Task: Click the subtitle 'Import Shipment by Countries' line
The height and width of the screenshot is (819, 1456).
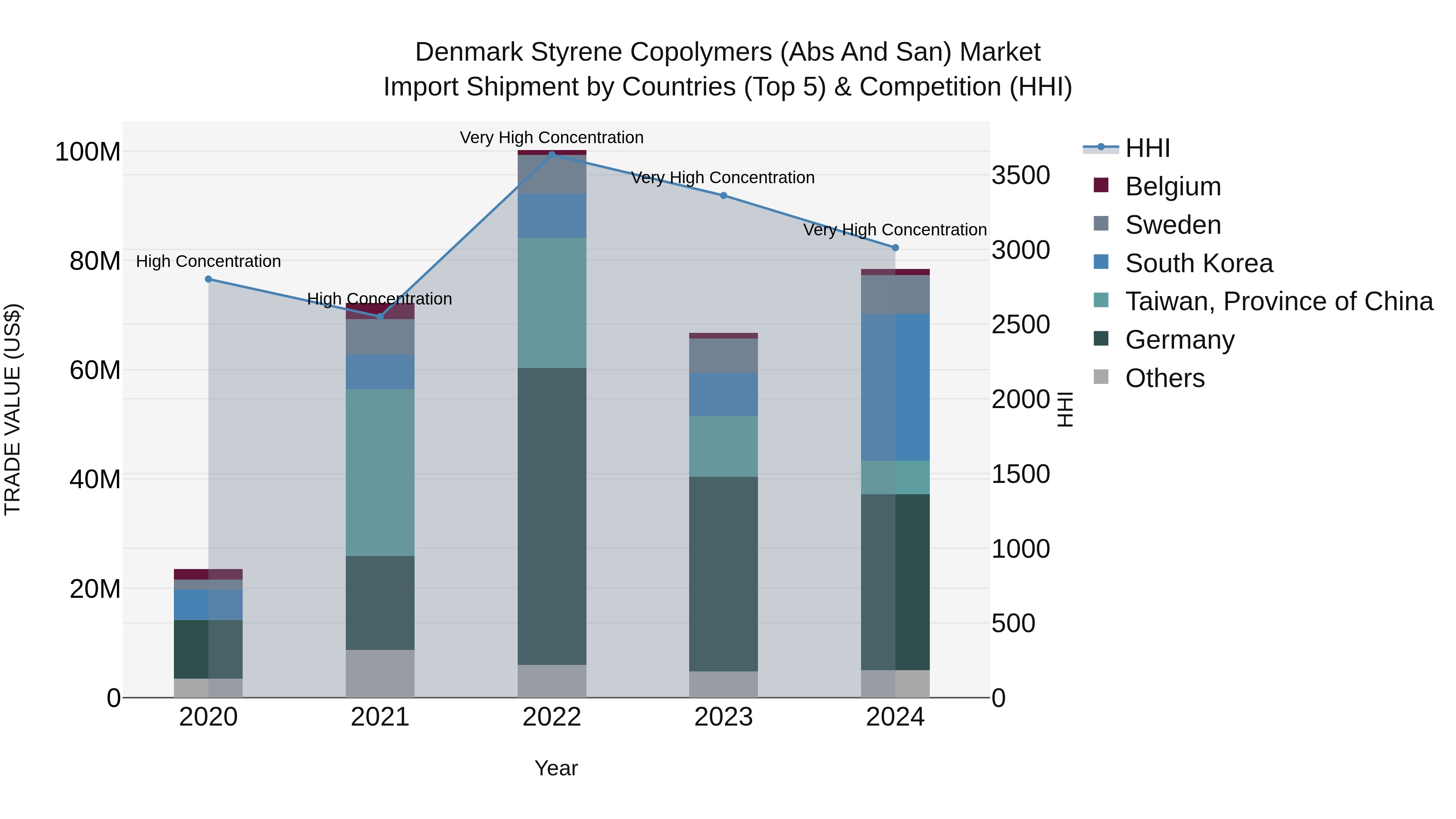Action: coord(728,87)
